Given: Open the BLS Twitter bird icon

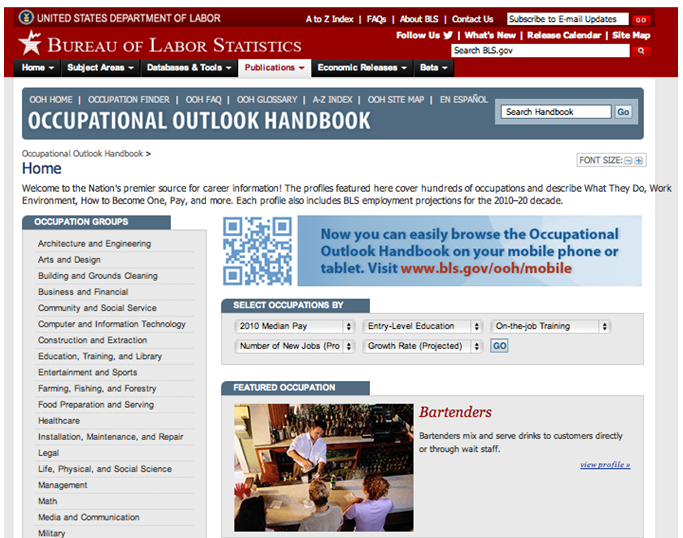Looking at the screenshot, I should (448, 35).
